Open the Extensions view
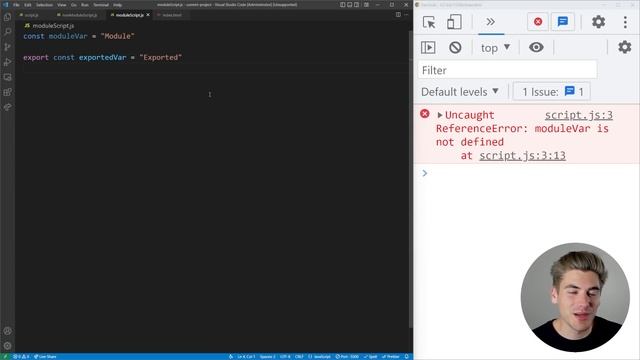This screenshot has height=360, width=640. tap(7, 92)
